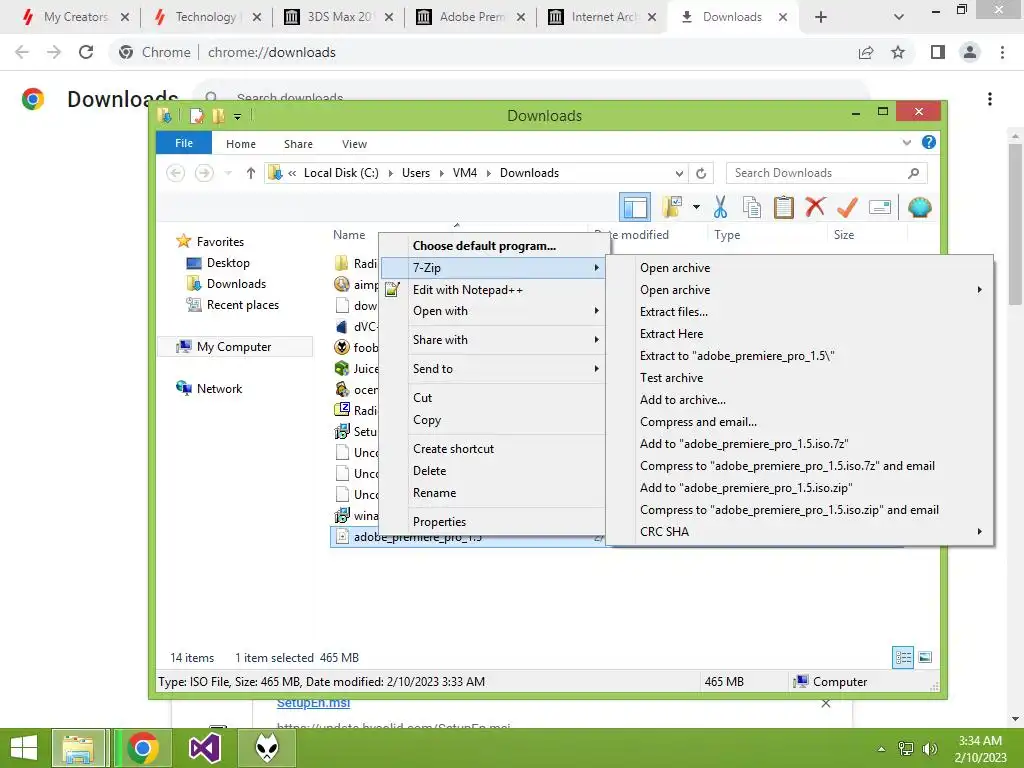Click the volume speaker tray icon
Image resolution: width=1024 pixels, height=768 pixels.
[x=929, y=748]
